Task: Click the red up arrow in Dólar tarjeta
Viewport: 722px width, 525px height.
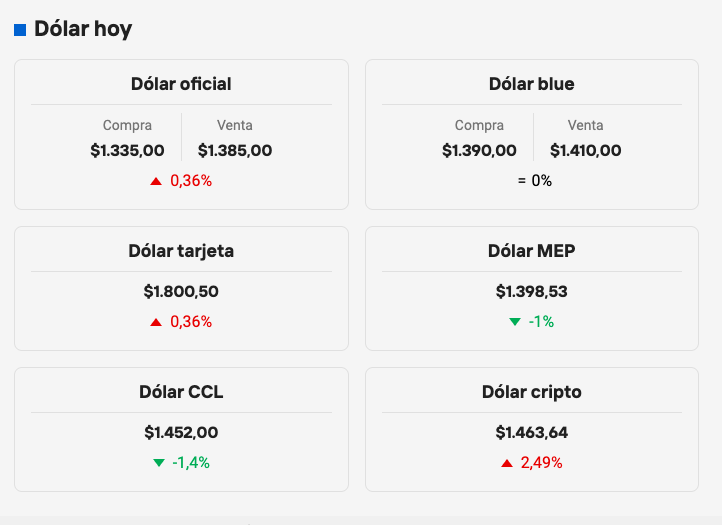Action: coord(156,322)
